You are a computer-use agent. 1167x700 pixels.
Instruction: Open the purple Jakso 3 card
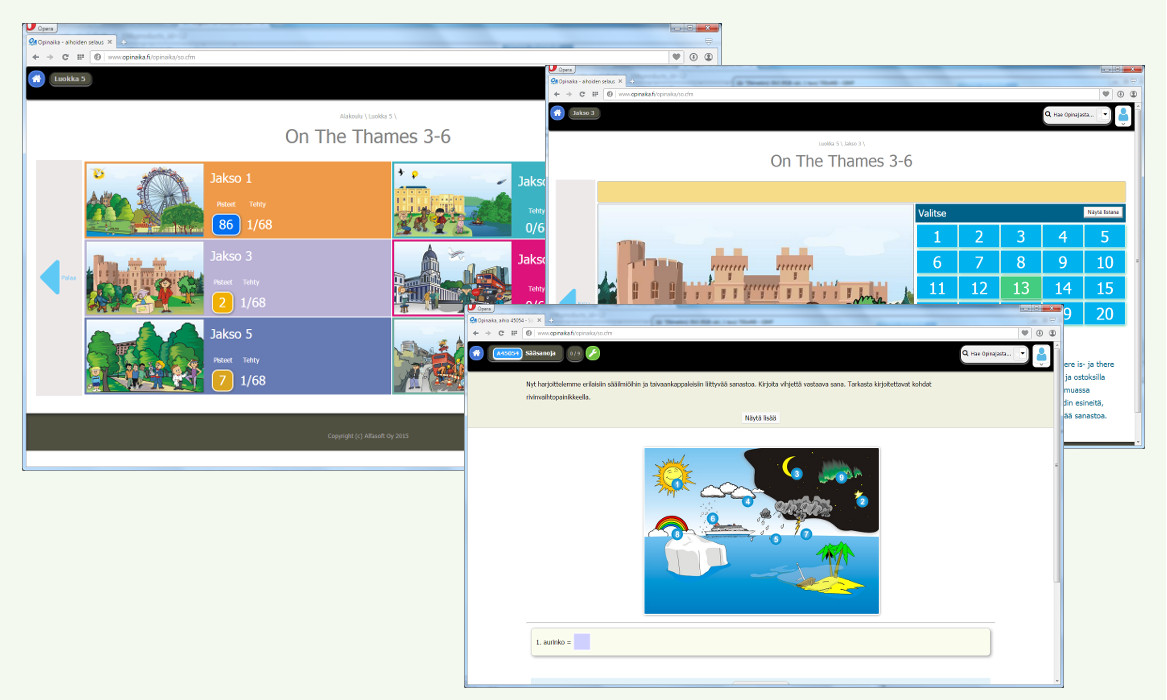point(238,278)
